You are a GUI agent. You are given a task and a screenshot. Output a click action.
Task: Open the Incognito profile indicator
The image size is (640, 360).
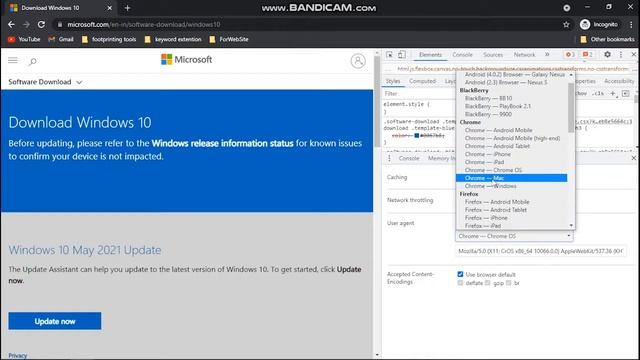point(599,24)
